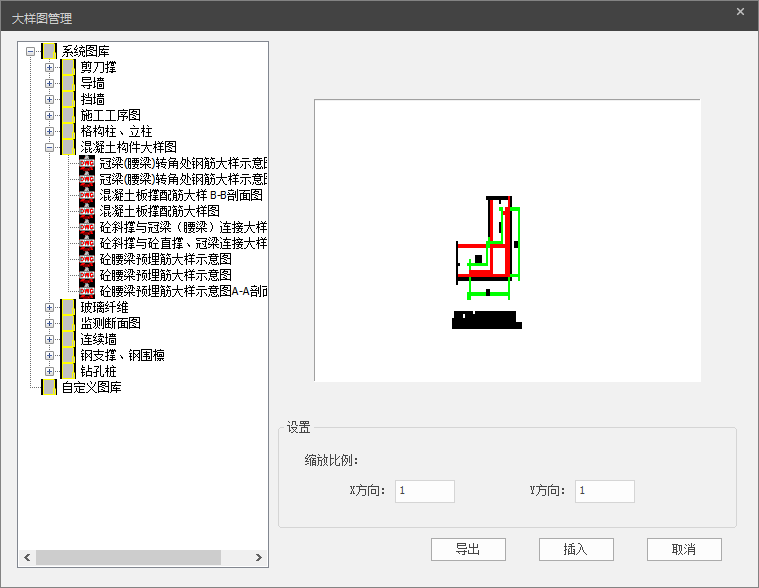Select the 钻孔桩 label
The image size is (759, 588).
(x=98, y=371)
